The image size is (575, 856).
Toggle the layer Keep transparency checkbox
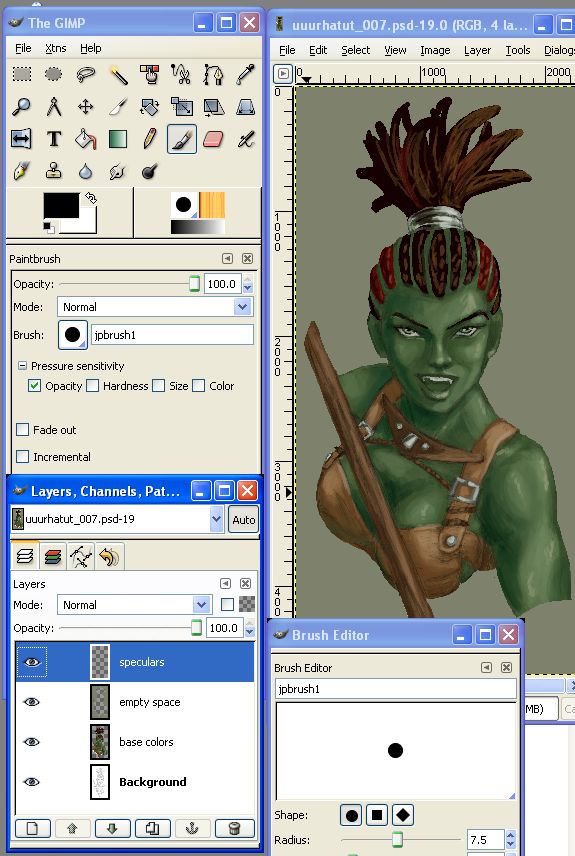click(227, 604)
